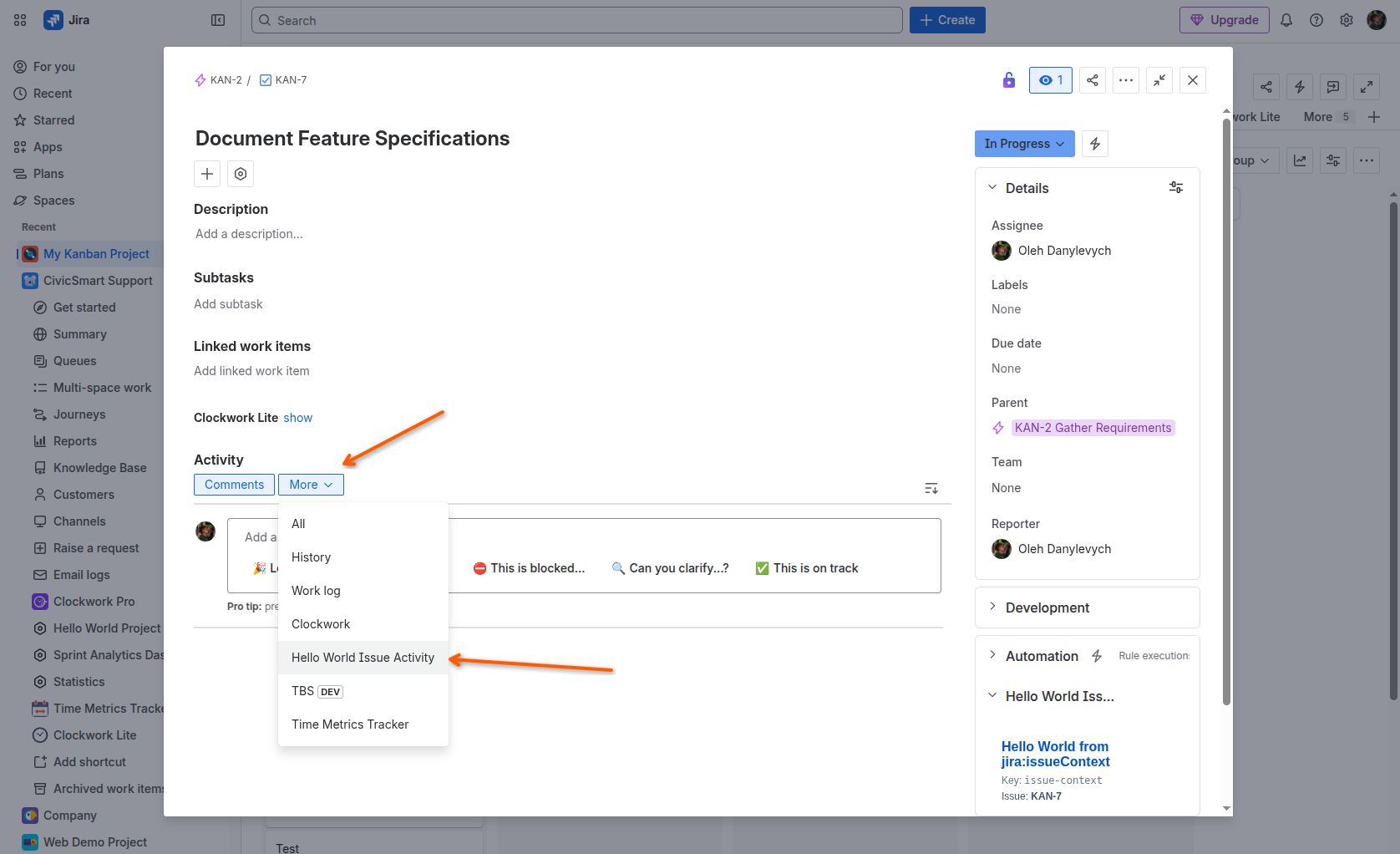Open the app switcher grid icon
This screenshot has height=854, width=1400.
[x=20, y=20]
